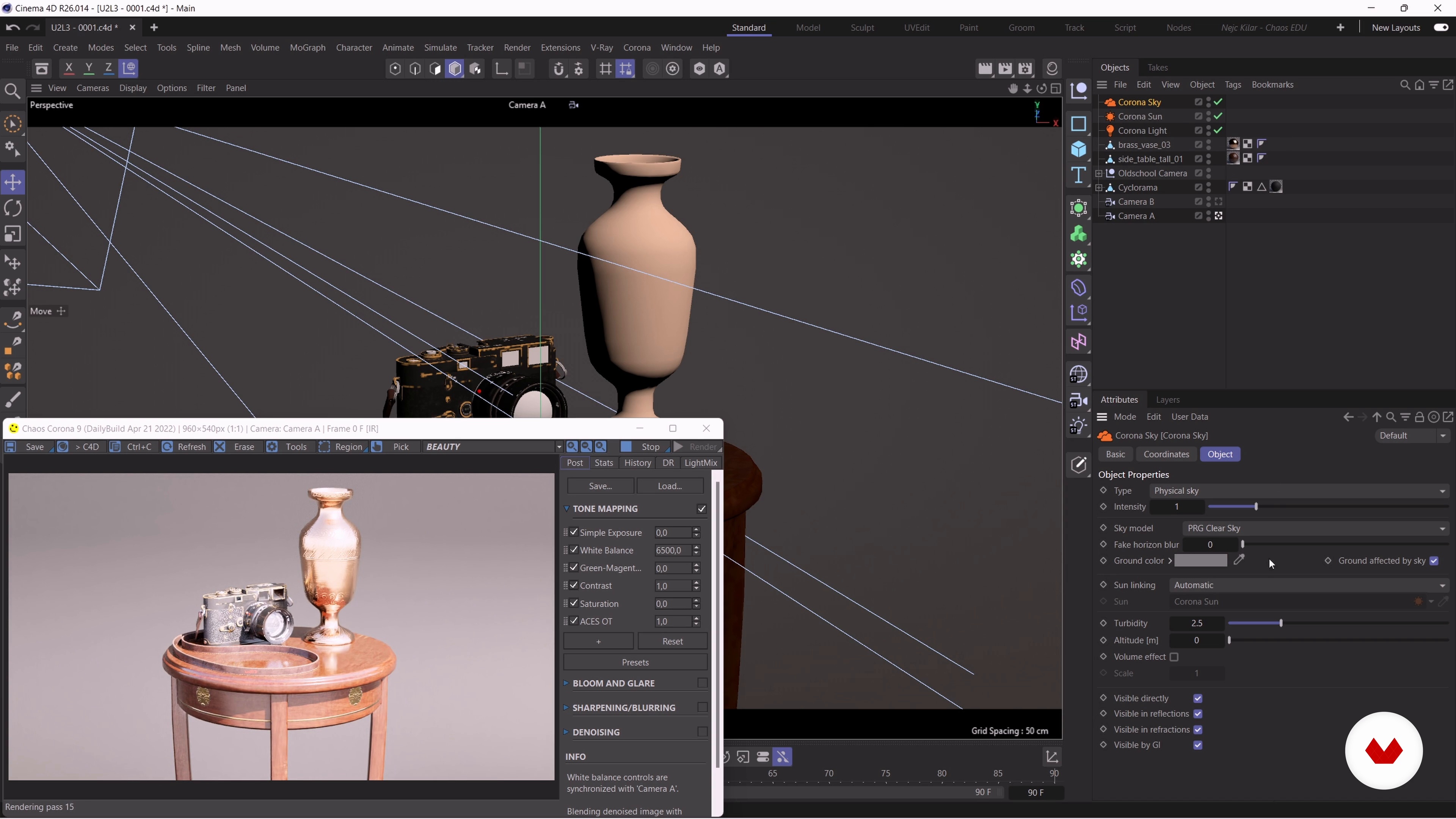Toggle Z axis lock icon
This screenshot has height=819, width=1456.
click(108, 68)
